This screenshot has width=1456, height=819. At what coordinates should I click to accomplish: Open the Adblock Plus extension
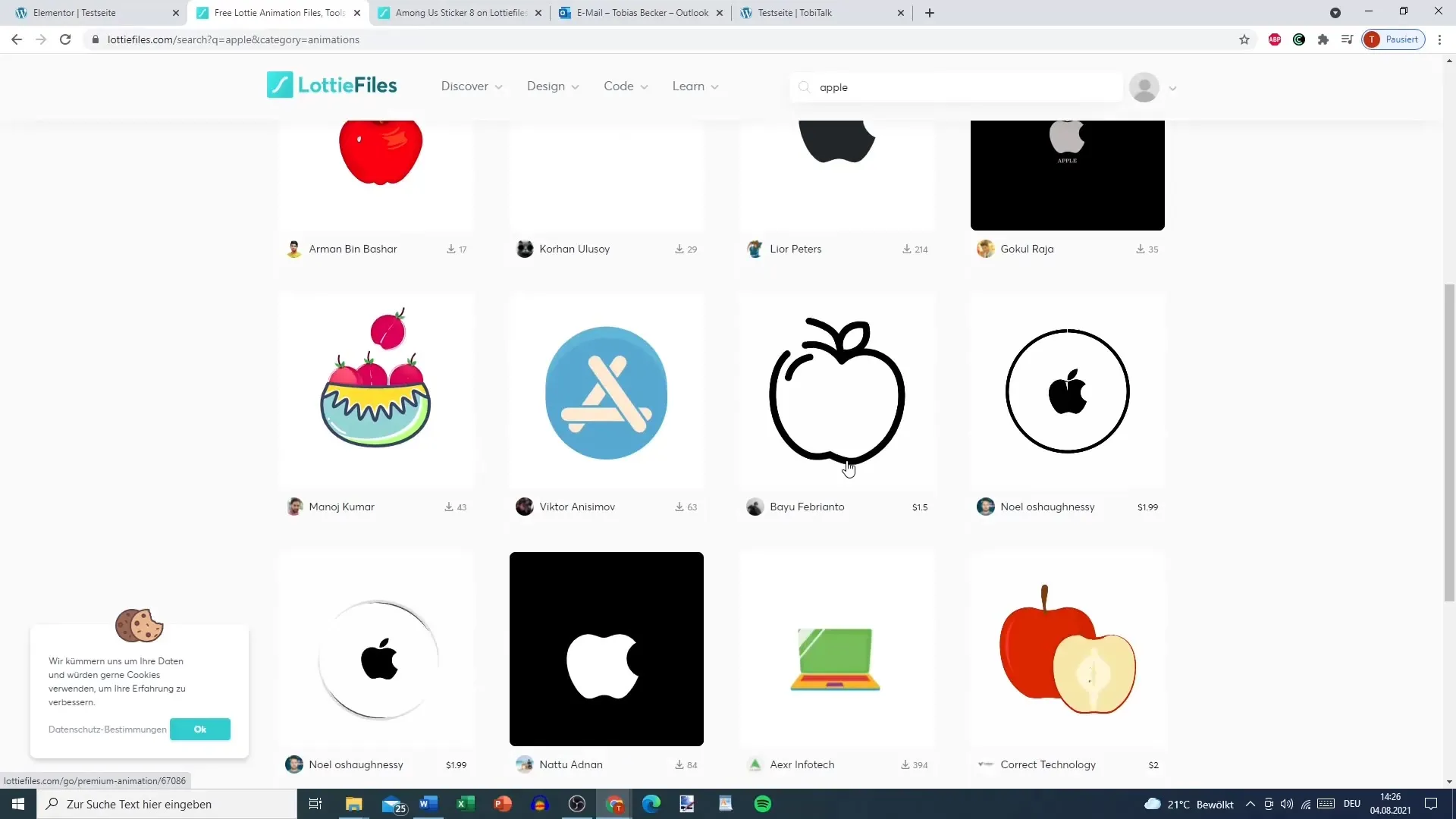pyautogui.click(x=1275, y=39)
